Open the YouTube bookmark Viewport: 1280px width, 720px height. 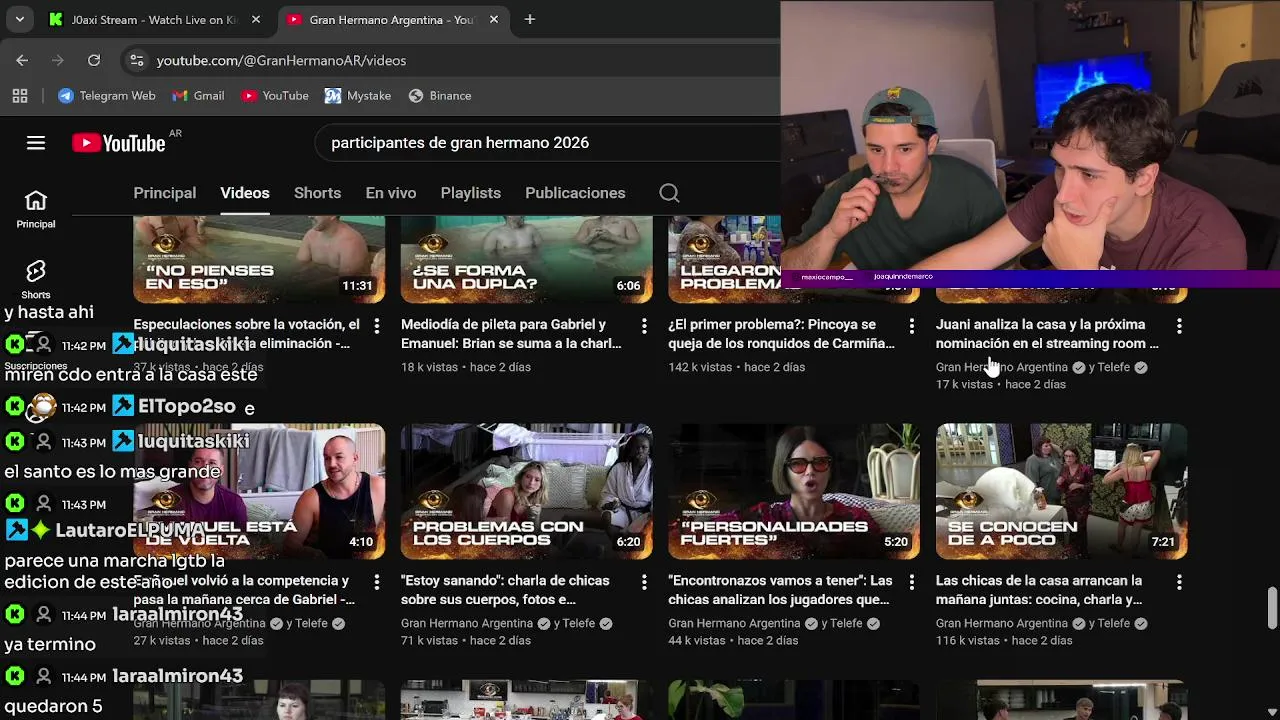(275, 96)
